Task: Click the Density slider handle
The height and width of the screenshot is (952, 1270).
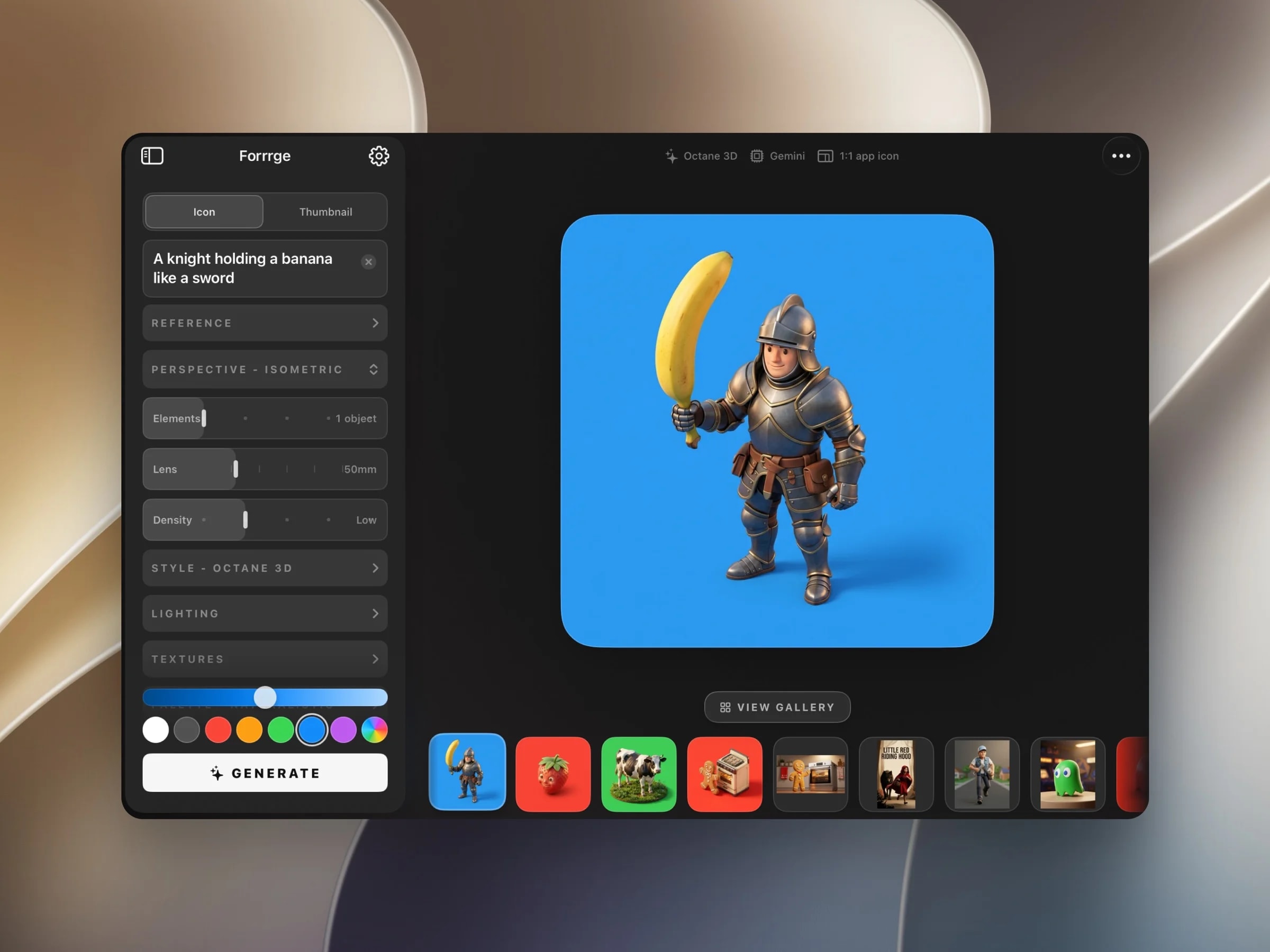Action: click(x=245, y=519)
